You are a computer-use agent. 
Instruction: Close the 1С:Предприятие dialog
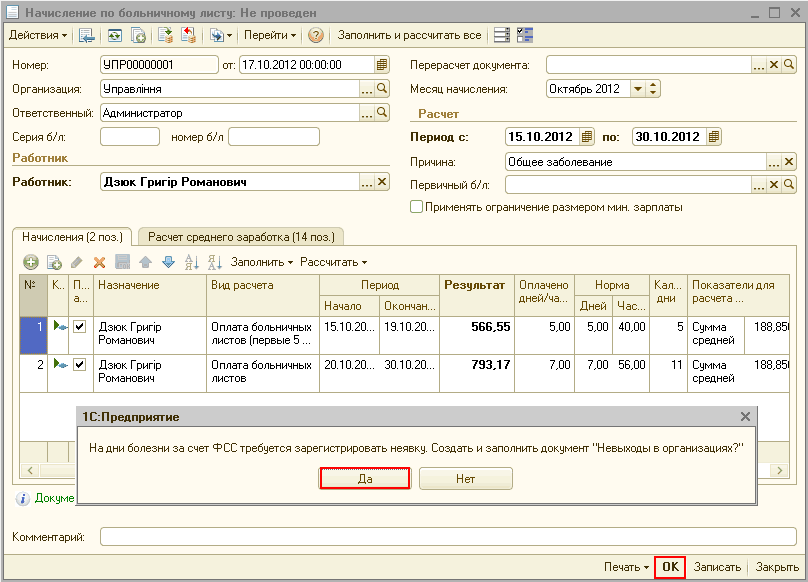coord(745,417)
